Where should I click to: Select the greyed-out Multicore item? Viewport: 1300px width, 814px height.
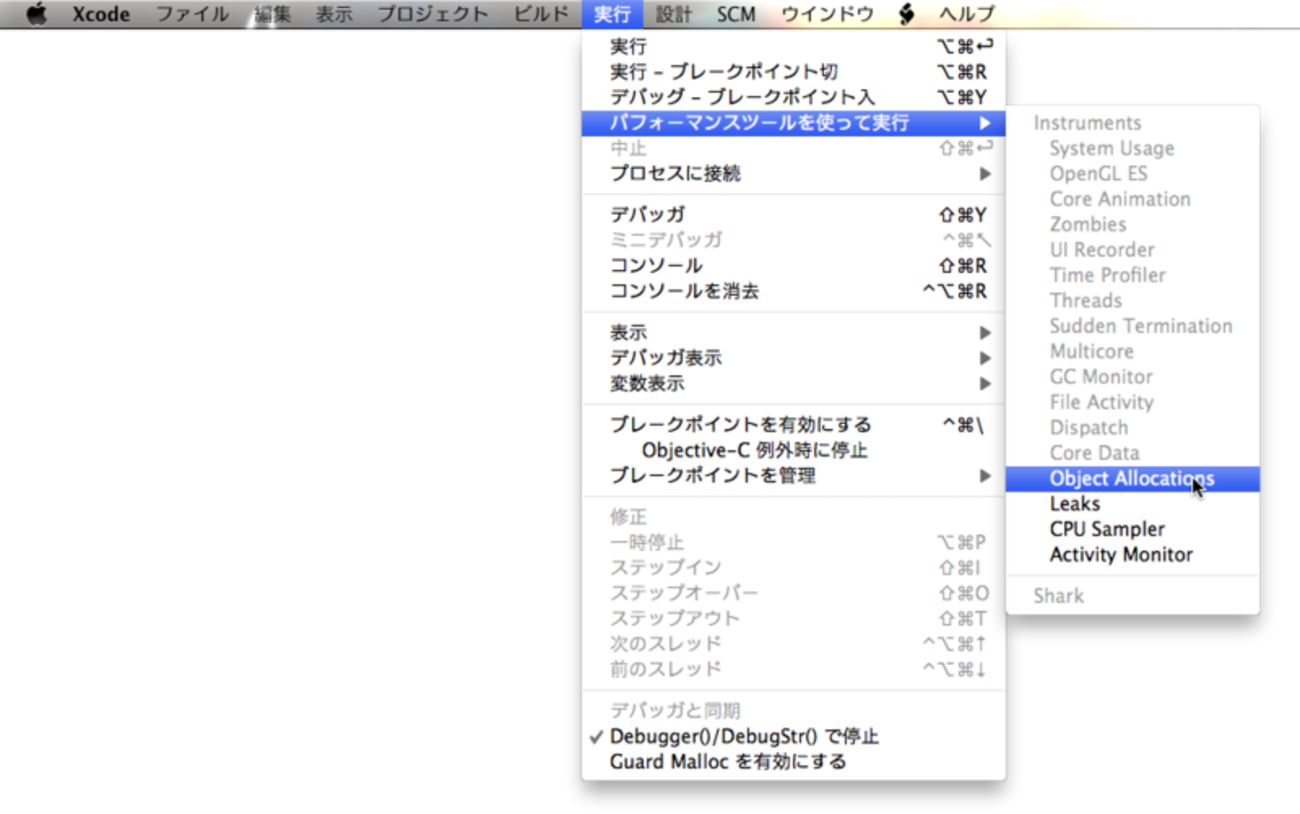point(1133,352)
